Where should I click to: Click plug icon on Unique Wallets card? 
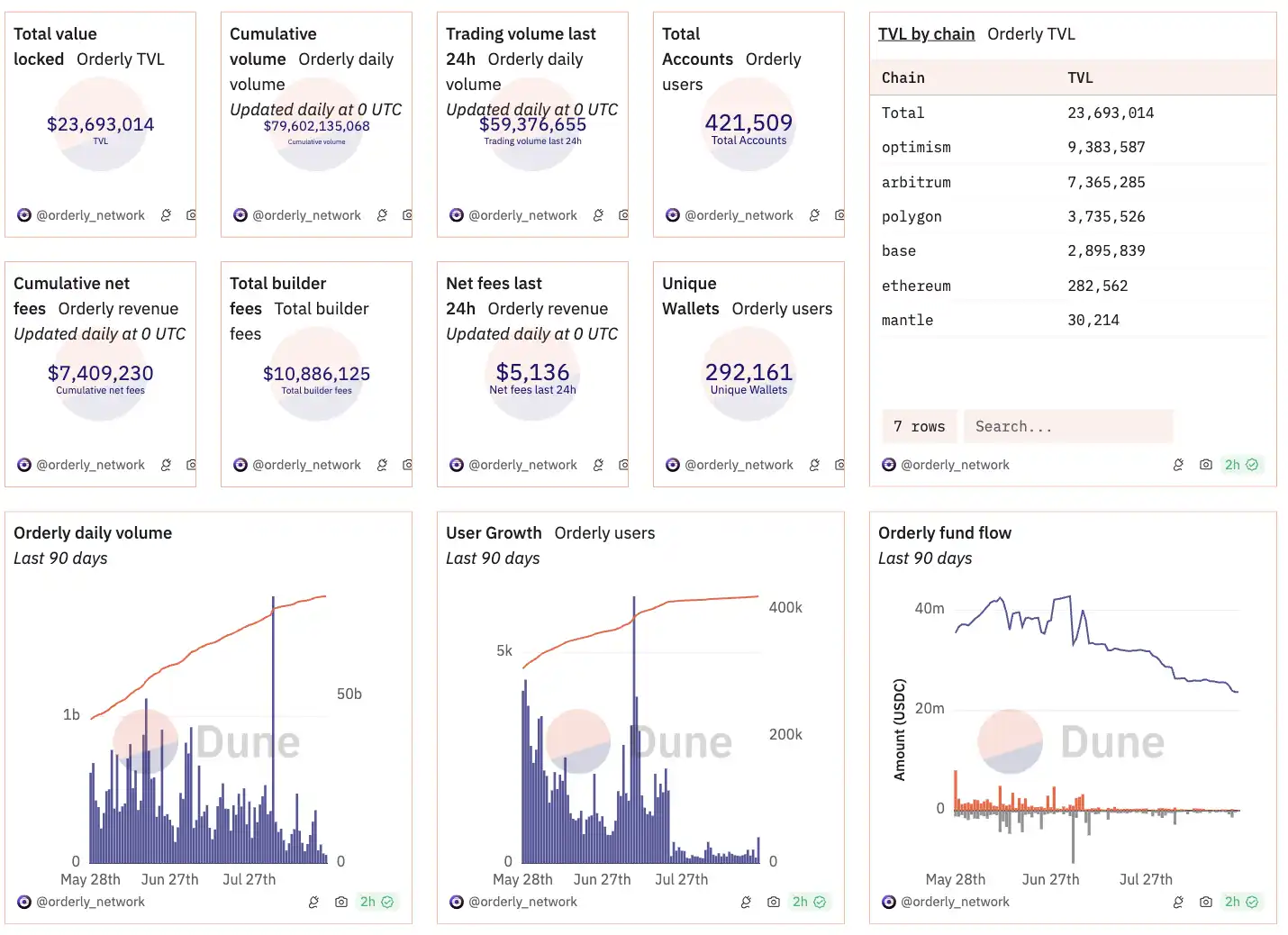[814, 465]
